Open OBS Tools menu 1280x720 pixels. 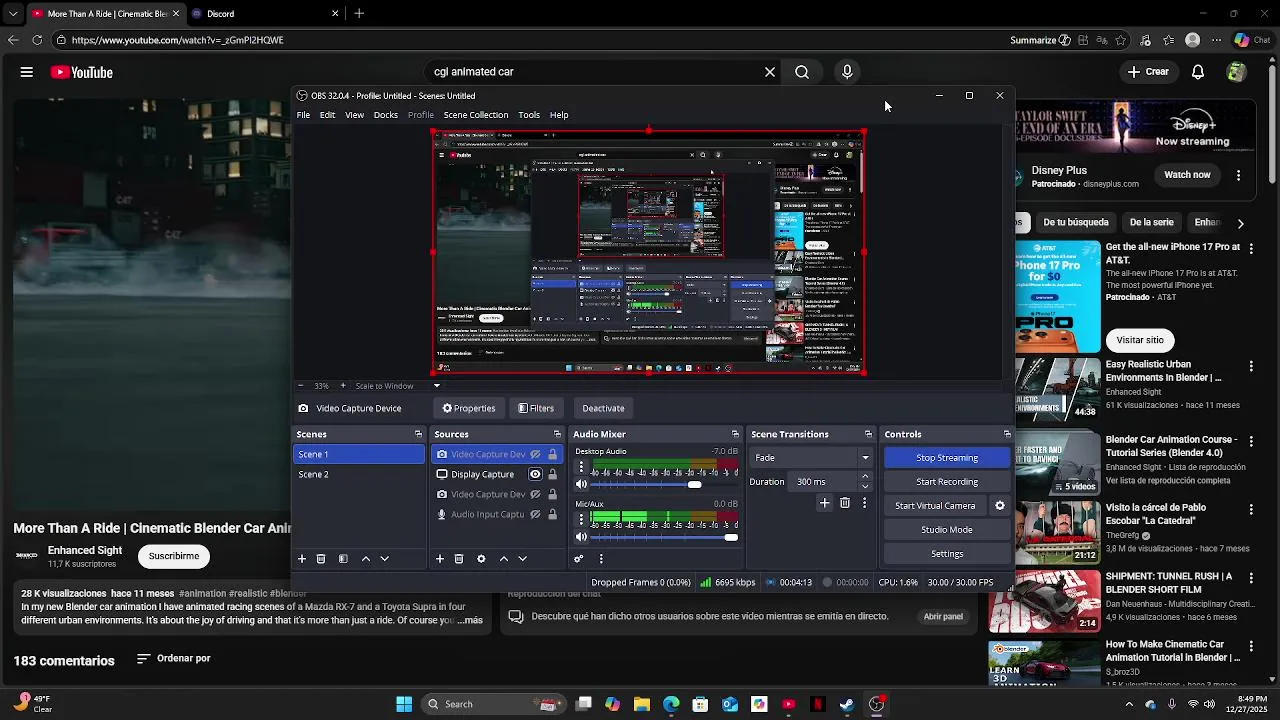coord(529,115)
